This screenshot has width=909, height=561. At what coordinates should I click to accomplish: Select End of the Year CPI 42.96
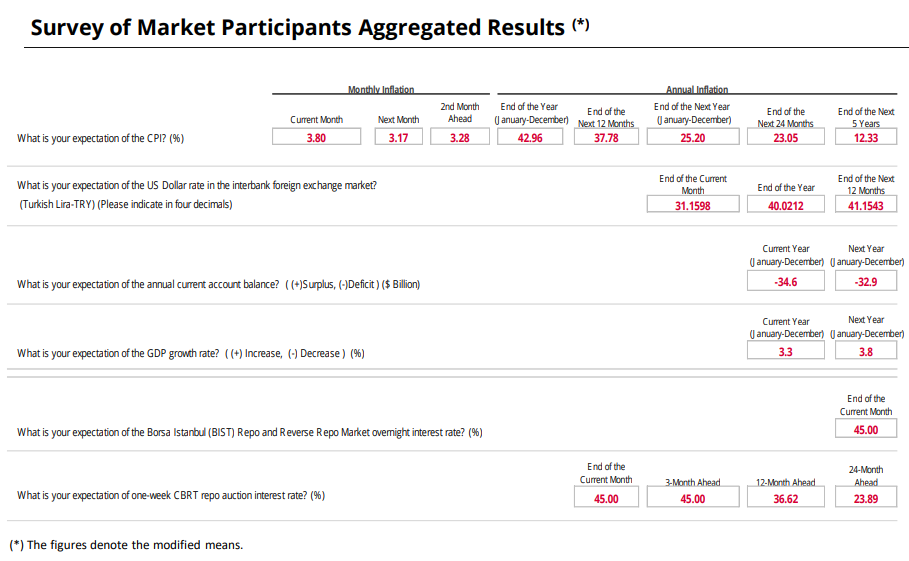(530, 138)
